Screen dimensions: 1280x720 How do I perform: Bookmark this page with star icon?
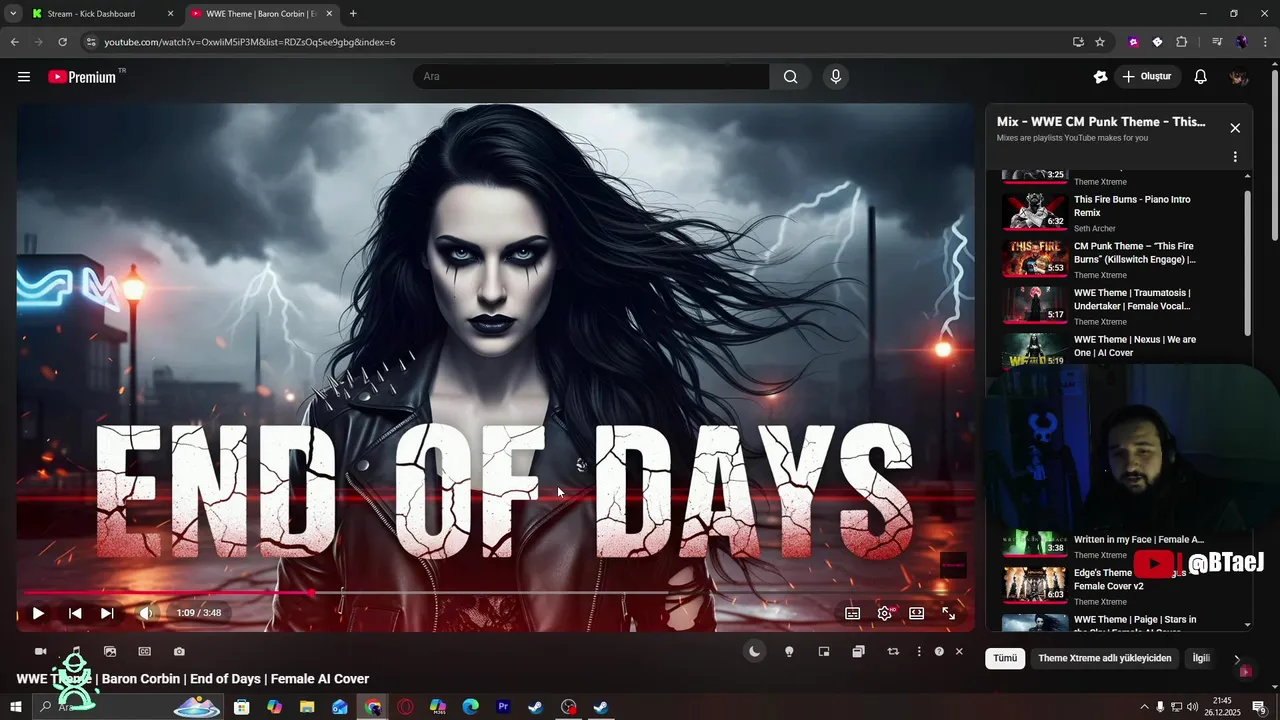1100,42
